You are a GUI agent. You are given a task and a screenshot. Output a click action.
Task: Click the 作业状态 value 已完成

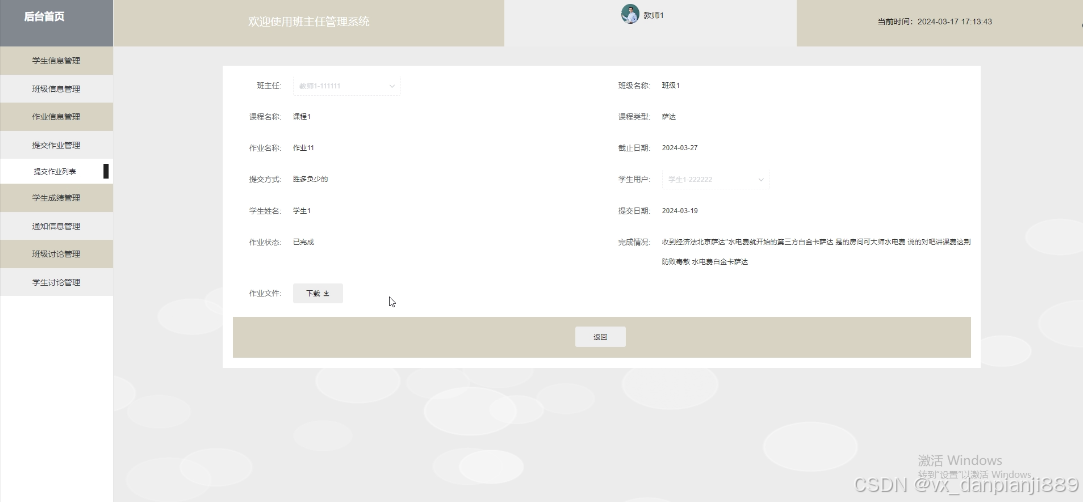click(303, 242)
